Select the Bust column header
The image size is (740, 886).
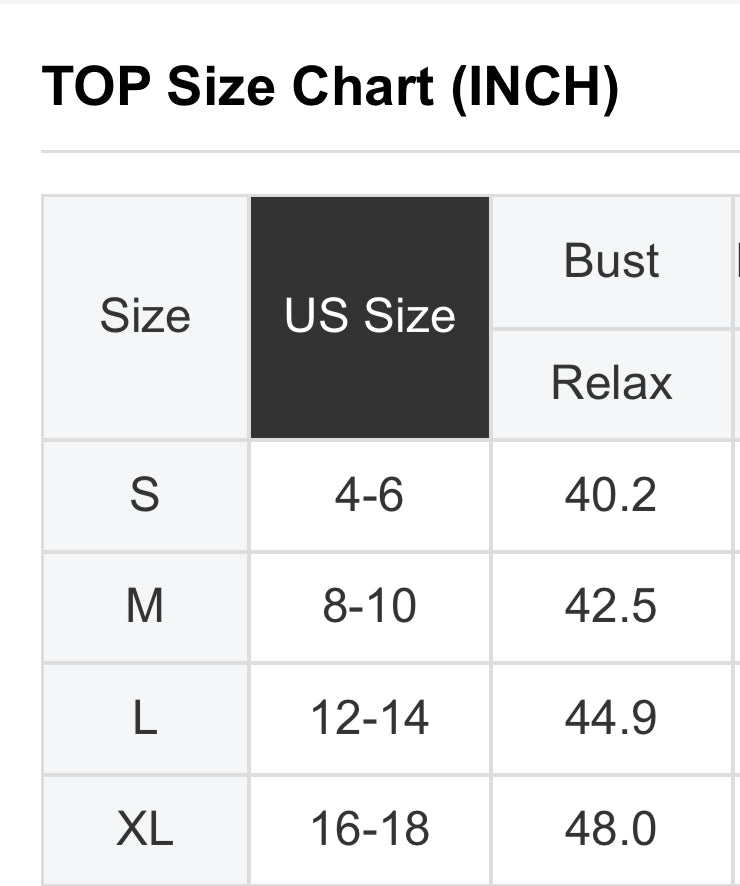[611, 261]
